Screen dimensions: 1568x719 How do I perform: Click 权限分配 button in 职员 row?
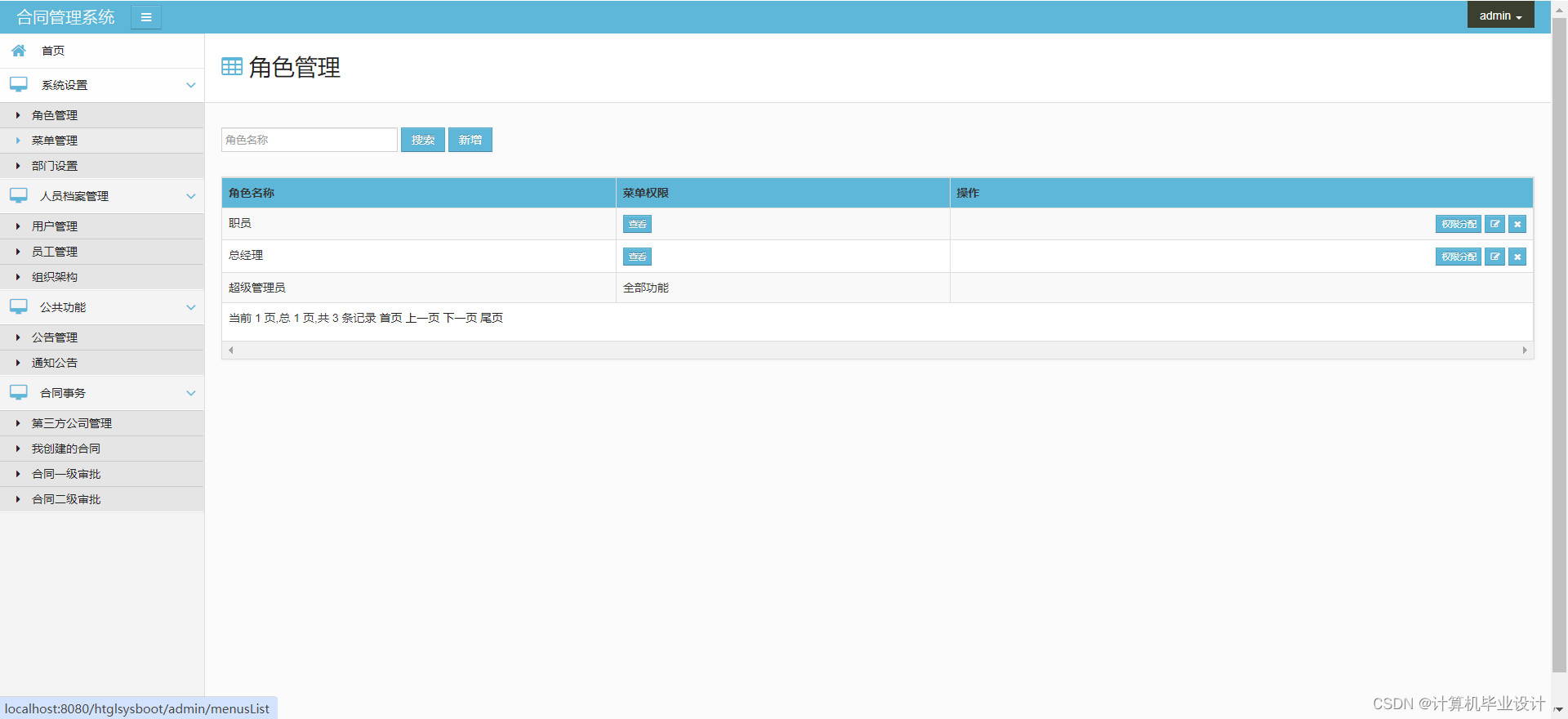[1459, 224]
